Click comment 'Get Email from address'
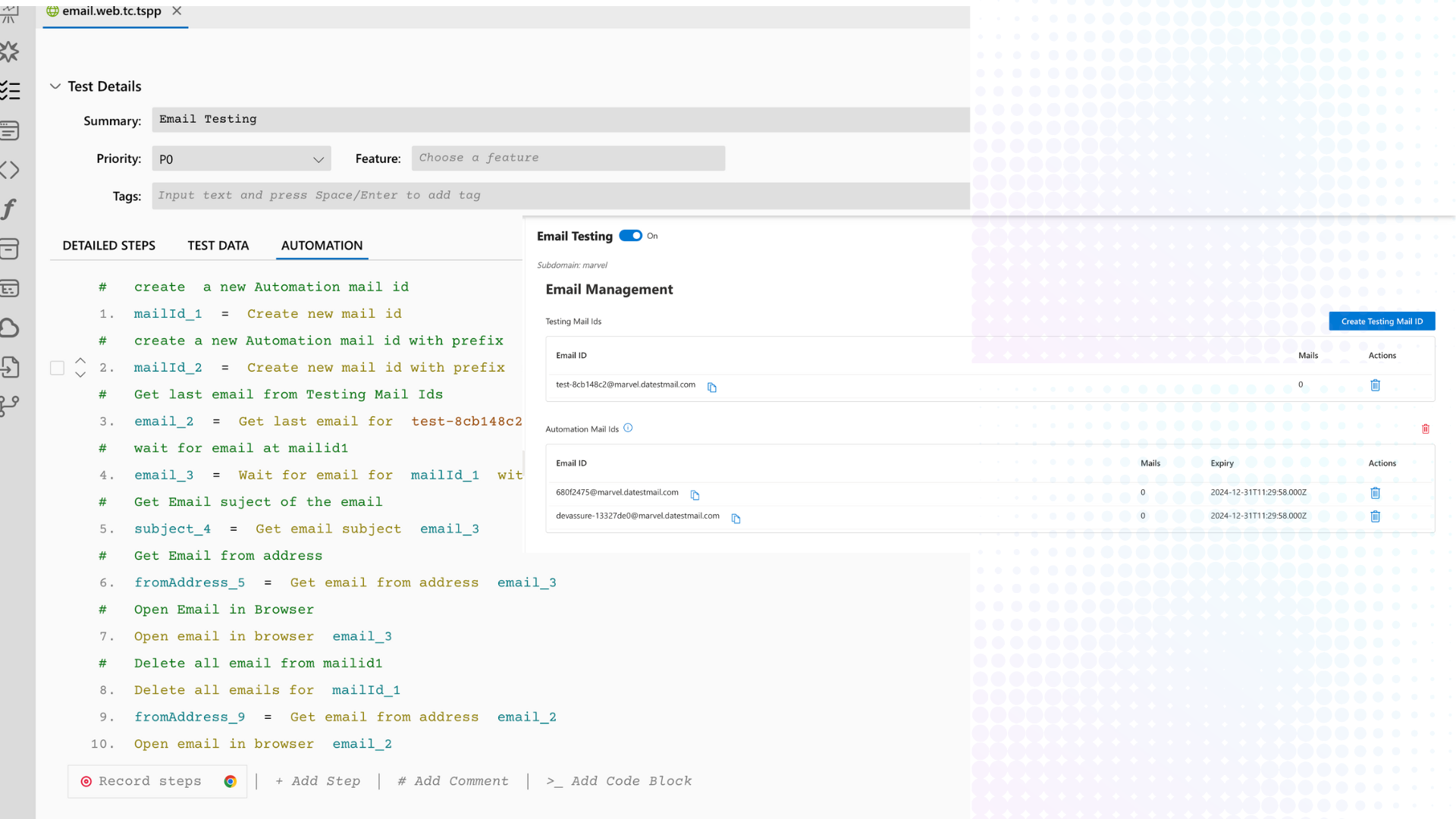 (x=228, y=557)
